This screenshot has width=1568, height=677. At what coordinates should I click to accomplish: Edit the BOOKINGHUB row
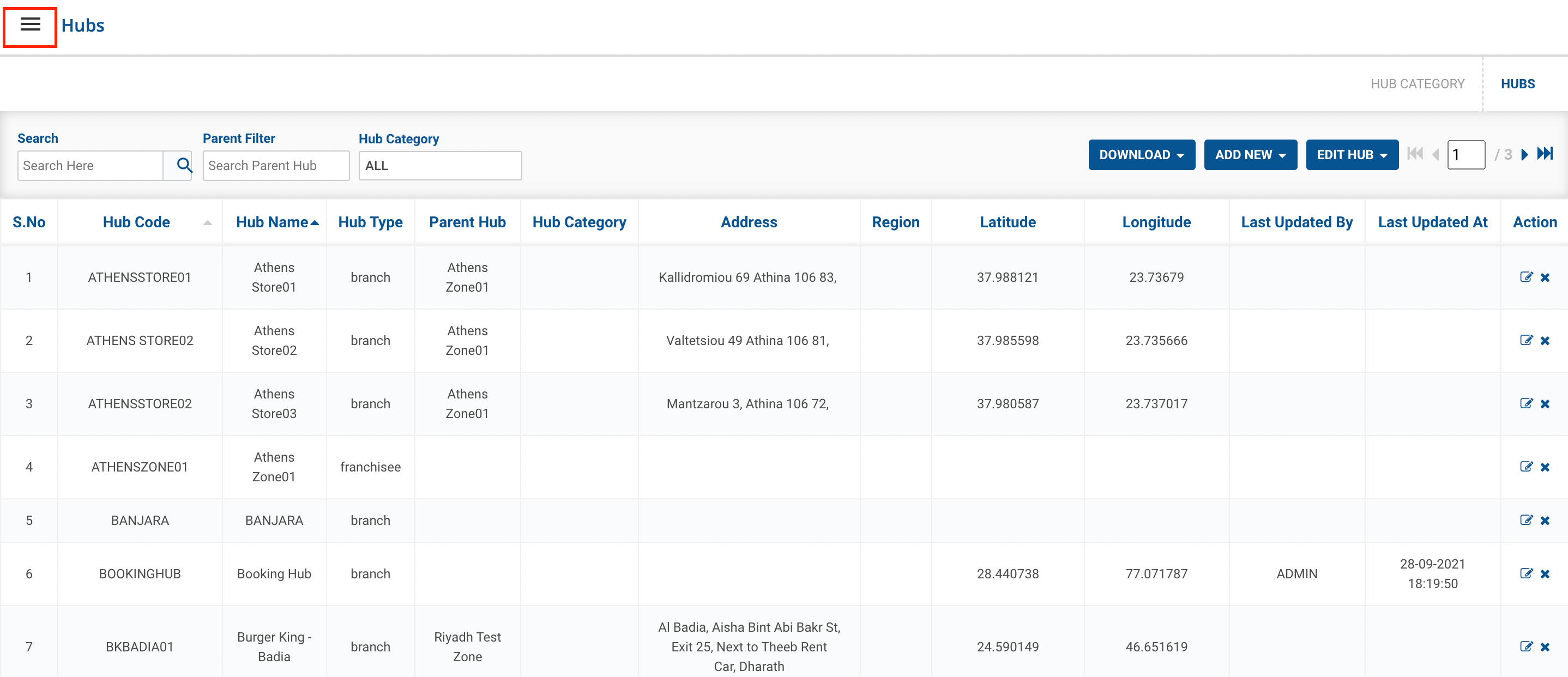click(x=1525, y=573)
